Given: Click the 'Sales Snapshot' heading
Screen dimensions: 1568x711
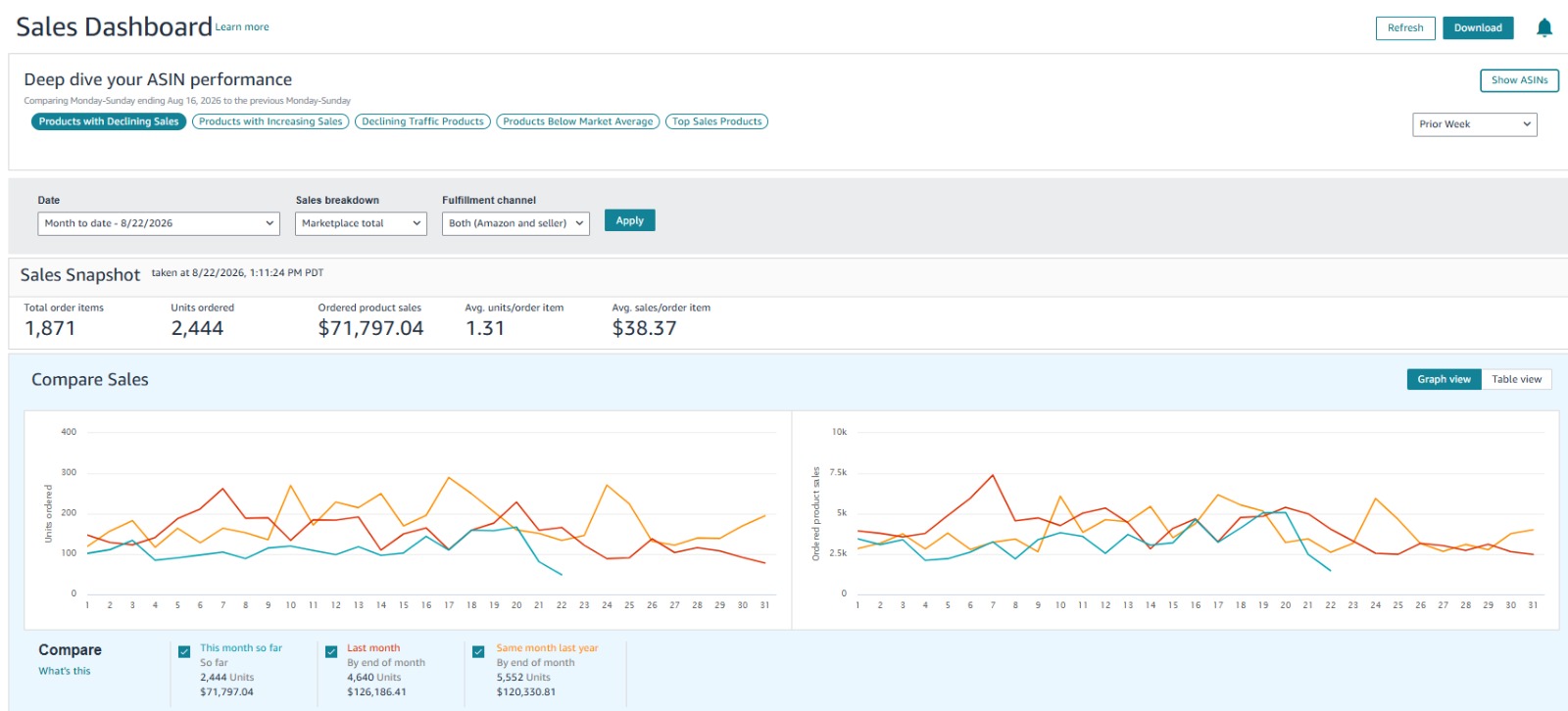Looking at the screenshot, I should pos(80,275).
